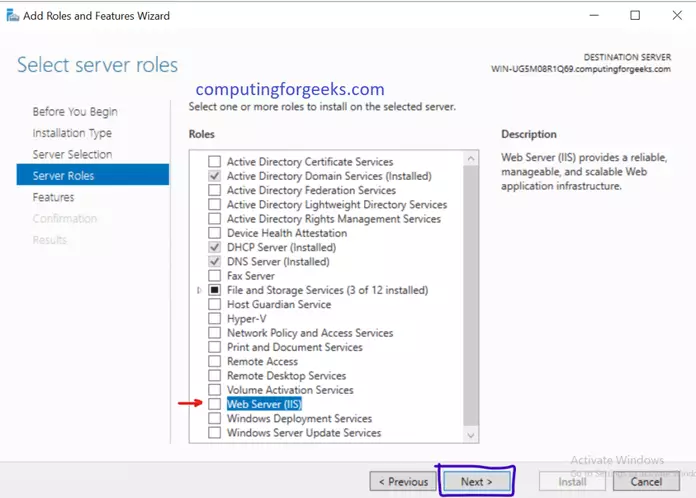Select Device Health Attestation label

pos(287,233)
